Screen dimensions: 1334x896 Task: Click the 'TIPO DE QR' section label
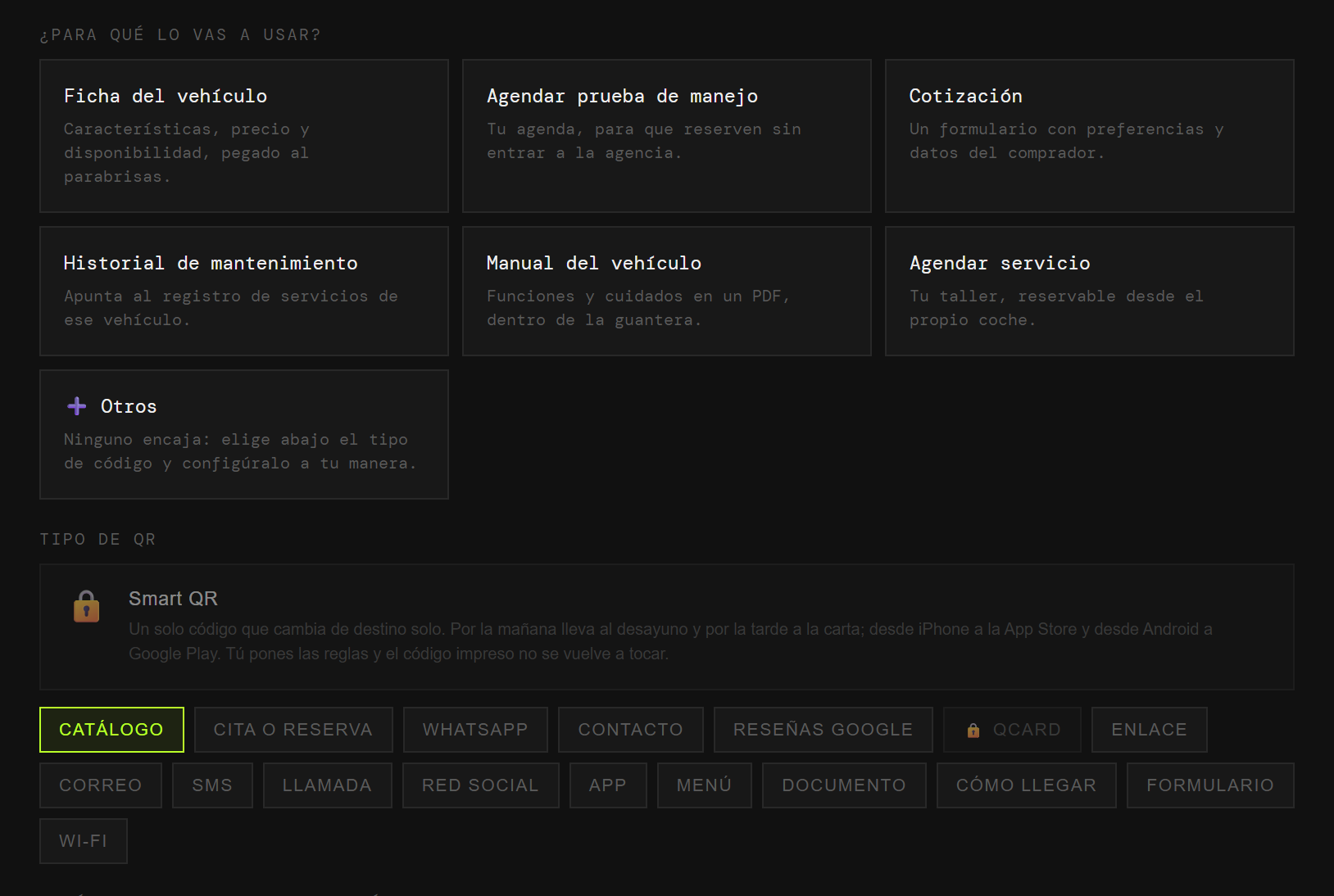(98, 540)
